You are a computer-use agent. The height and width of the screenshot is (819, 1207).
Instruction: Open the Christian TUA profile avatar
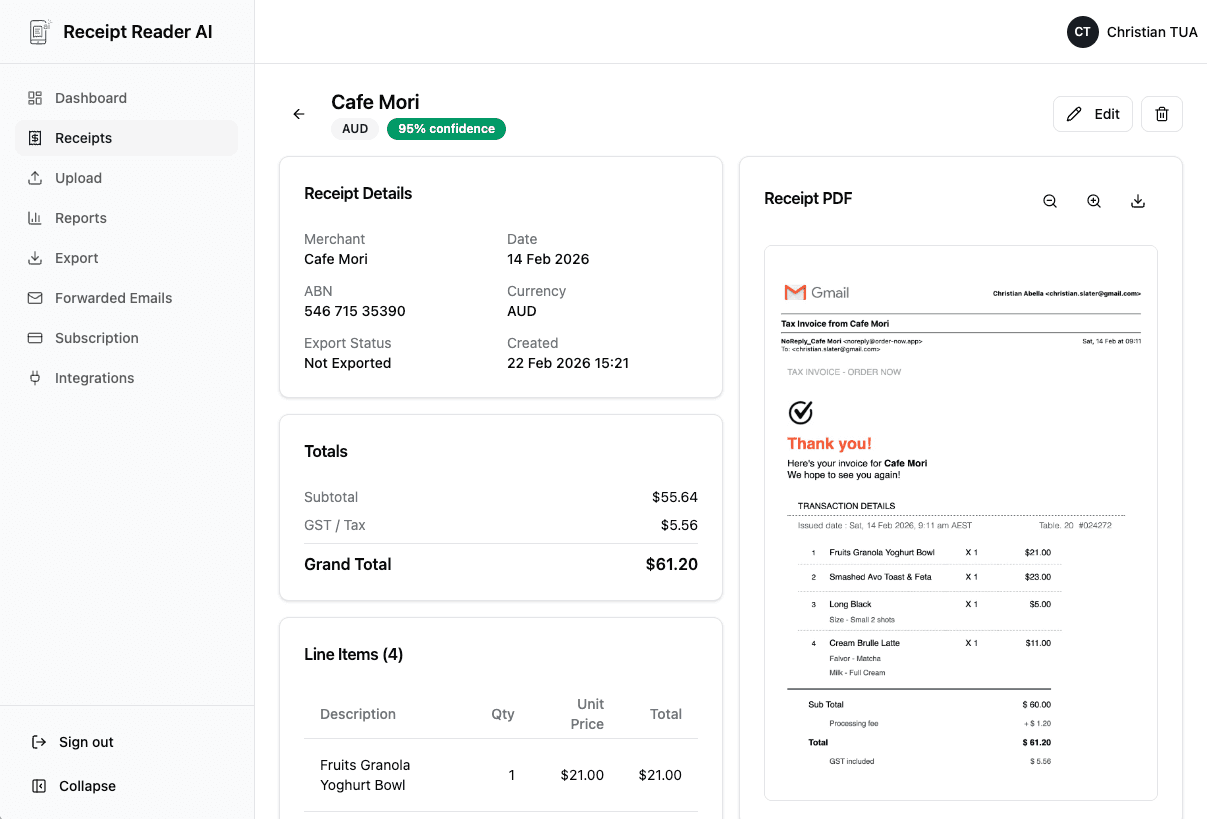tap(1082, 31)
